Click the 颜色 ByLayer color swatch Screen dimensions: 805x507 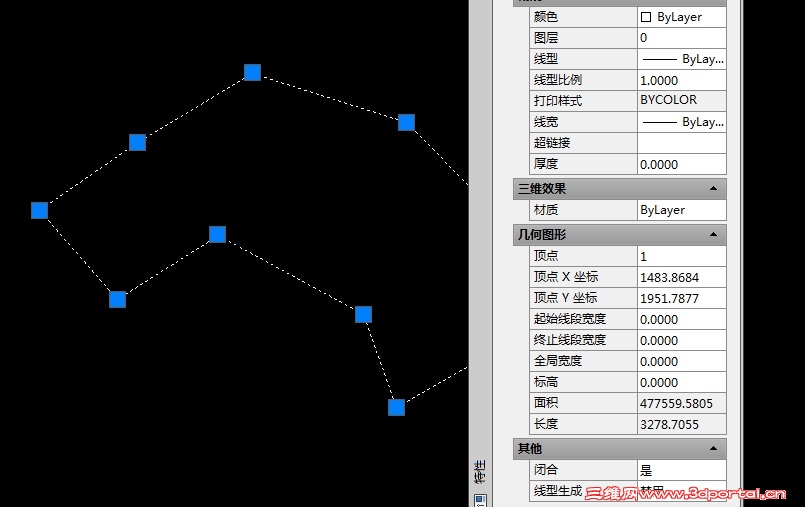click(x=646, y=17)
